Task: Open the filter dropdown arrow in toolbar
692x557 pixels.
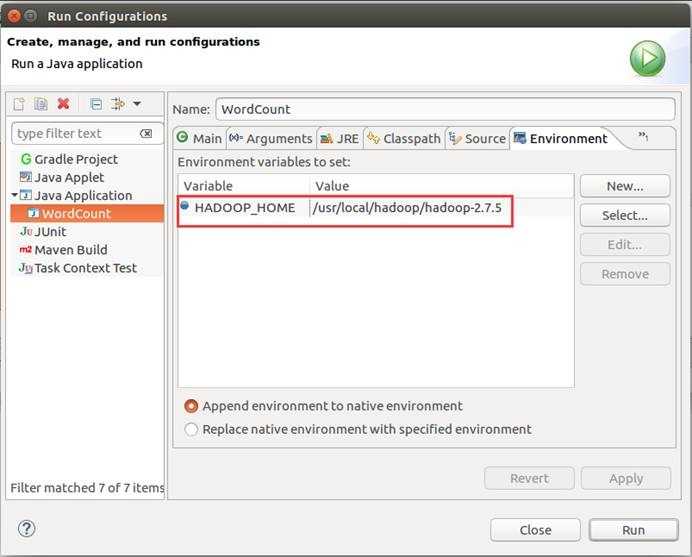Action: point(137,104)
